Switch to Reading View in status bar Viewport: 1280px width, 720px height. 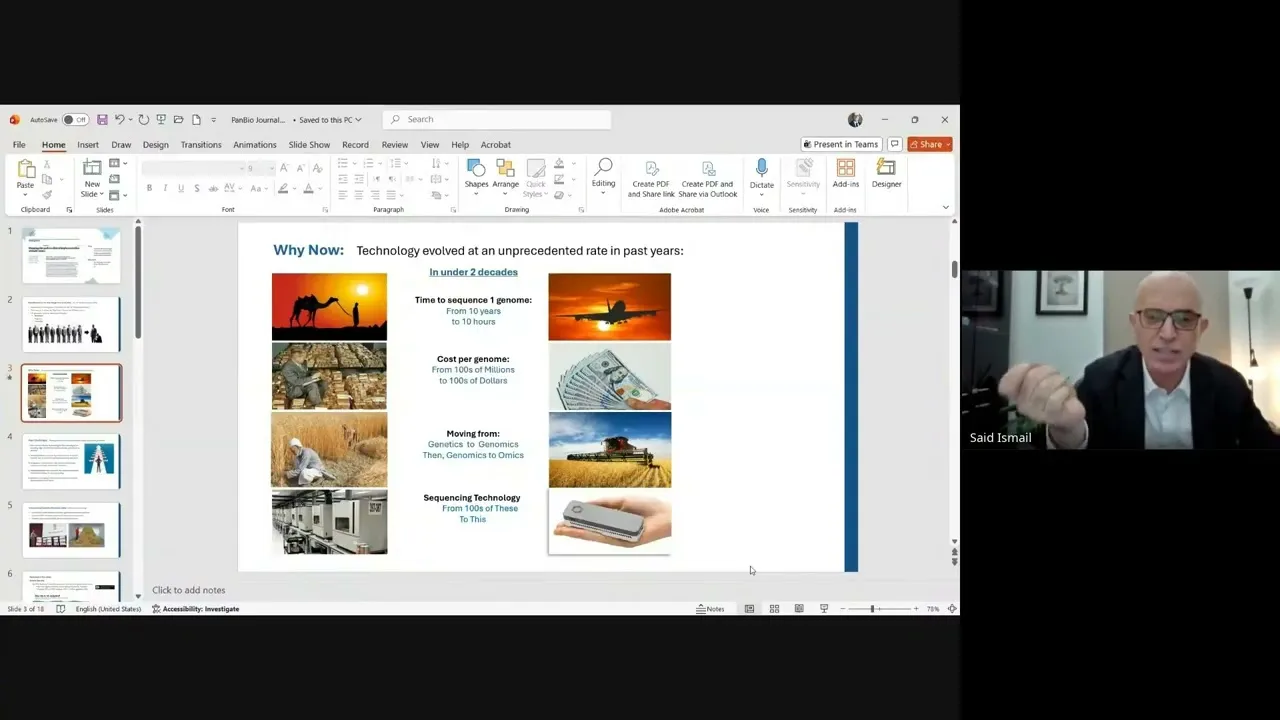(799, 609)
